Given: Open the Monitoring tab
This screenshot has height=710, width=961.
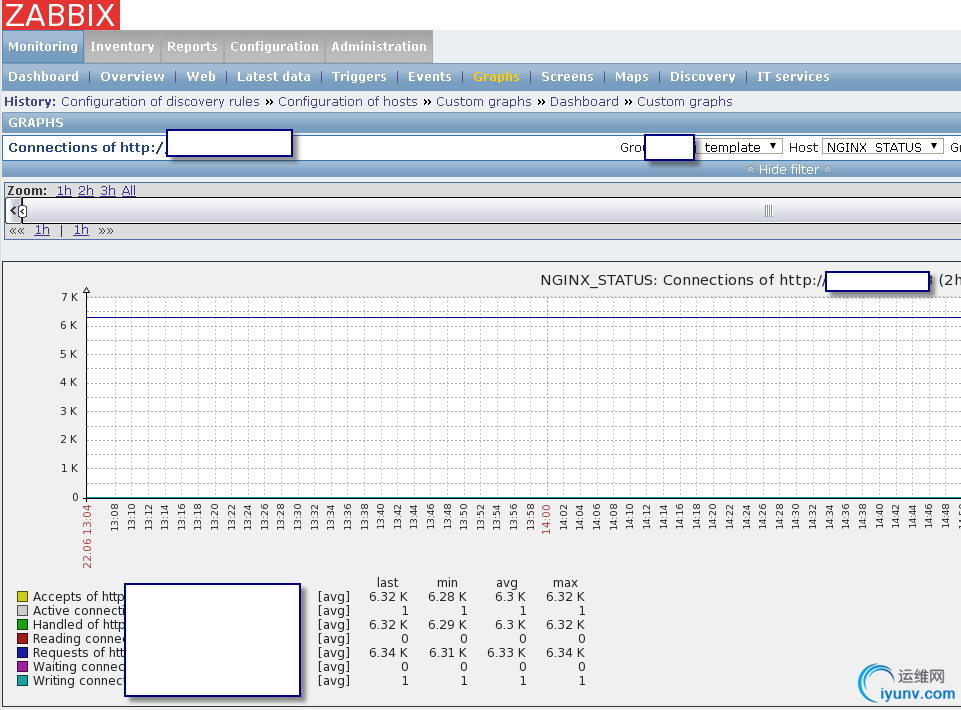Looking at the screenshot, I should [43, 47].
